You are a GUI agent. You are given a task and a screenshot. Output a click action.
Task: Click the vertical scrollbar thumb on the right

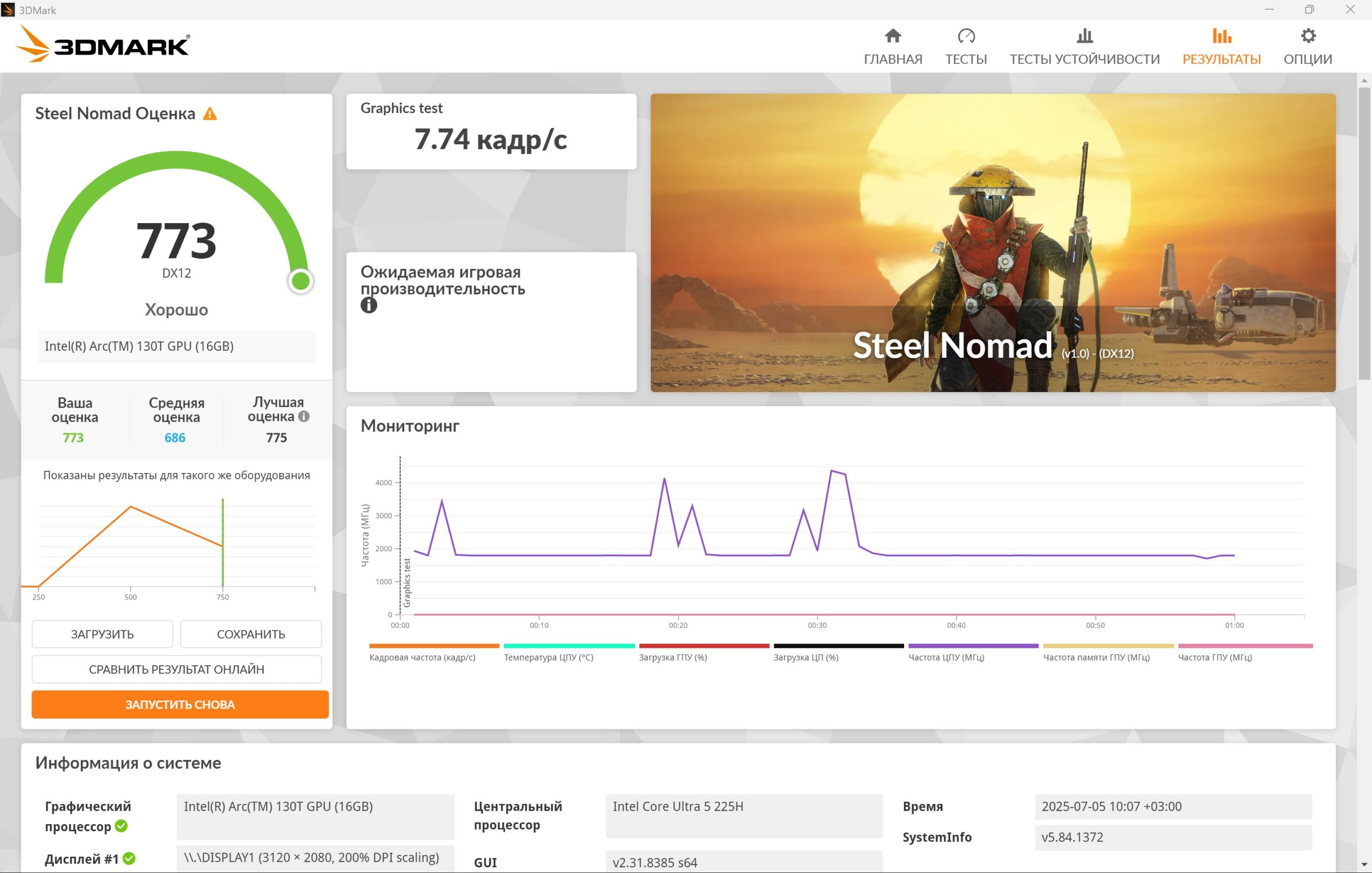pyautogui.click(x=1364, y=233)
